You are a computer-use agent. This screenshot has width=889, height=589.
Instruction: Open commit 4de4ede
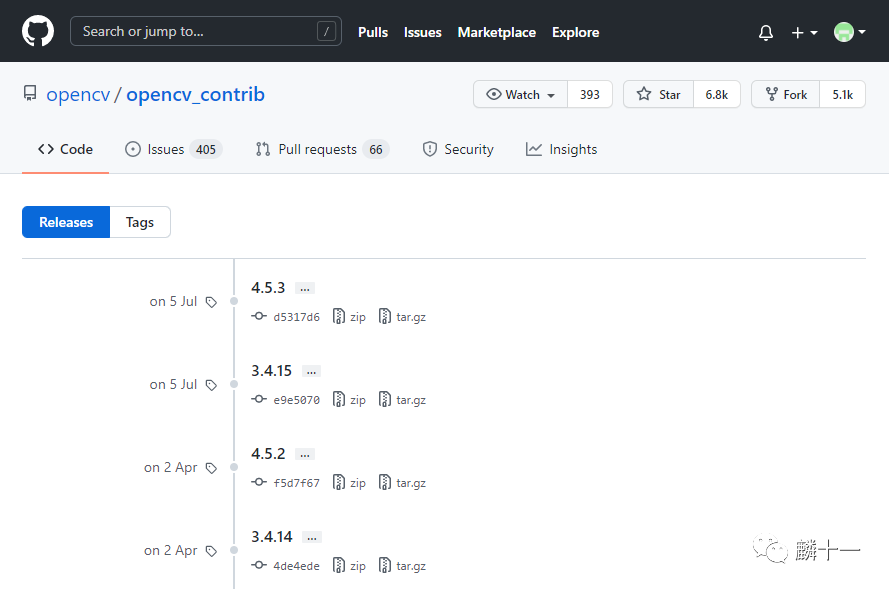pos(297,566)
